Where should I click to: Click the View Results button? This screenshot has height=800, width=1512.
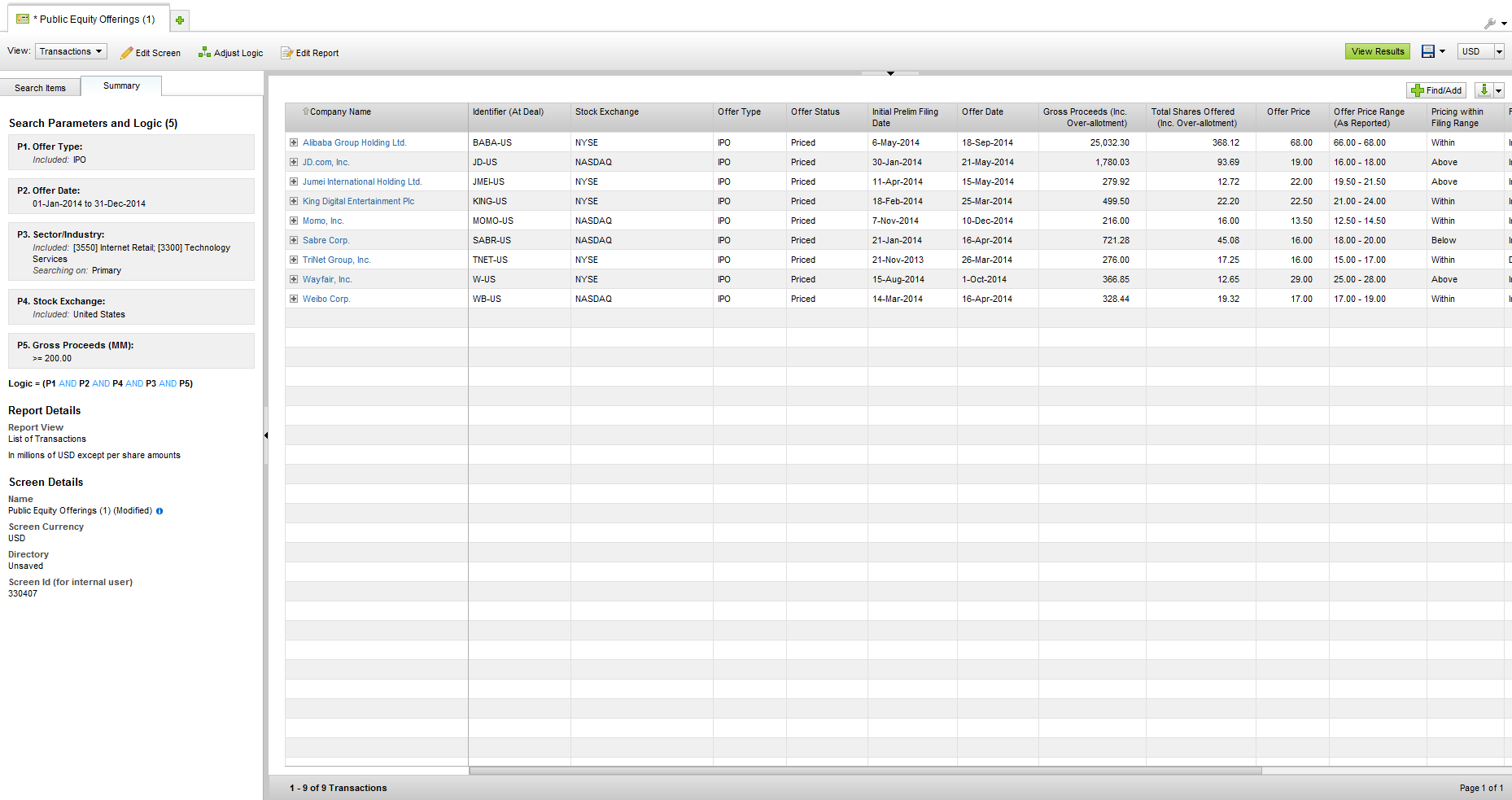click(x=1378, y=51)
